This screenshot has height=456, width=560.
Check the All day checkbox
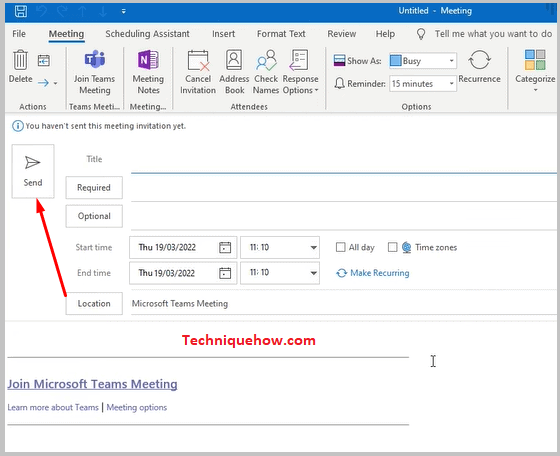tap(341, 247)
